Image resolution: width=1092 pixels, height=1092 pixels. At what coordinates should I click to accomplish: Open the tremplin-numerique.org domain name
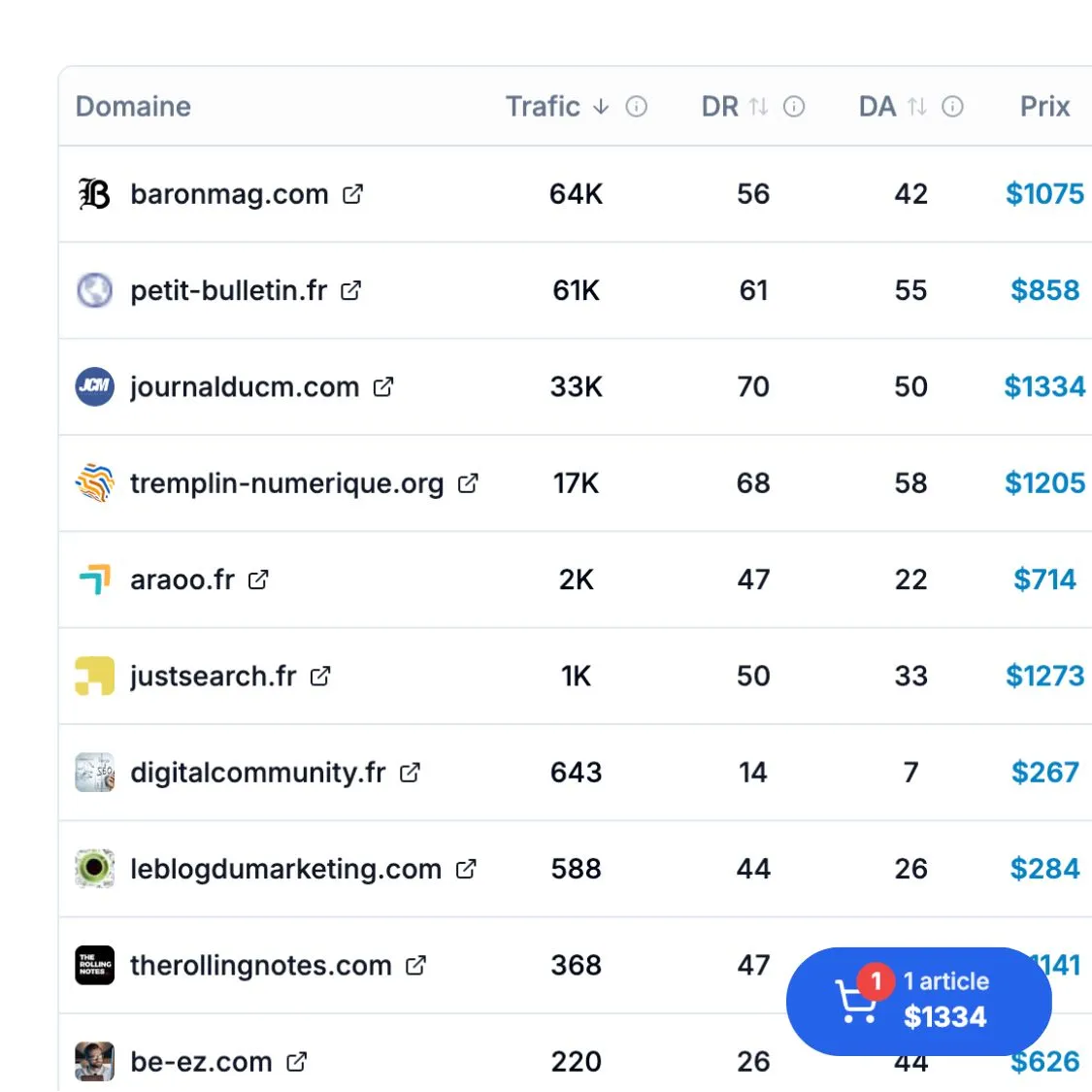(287, 482)
